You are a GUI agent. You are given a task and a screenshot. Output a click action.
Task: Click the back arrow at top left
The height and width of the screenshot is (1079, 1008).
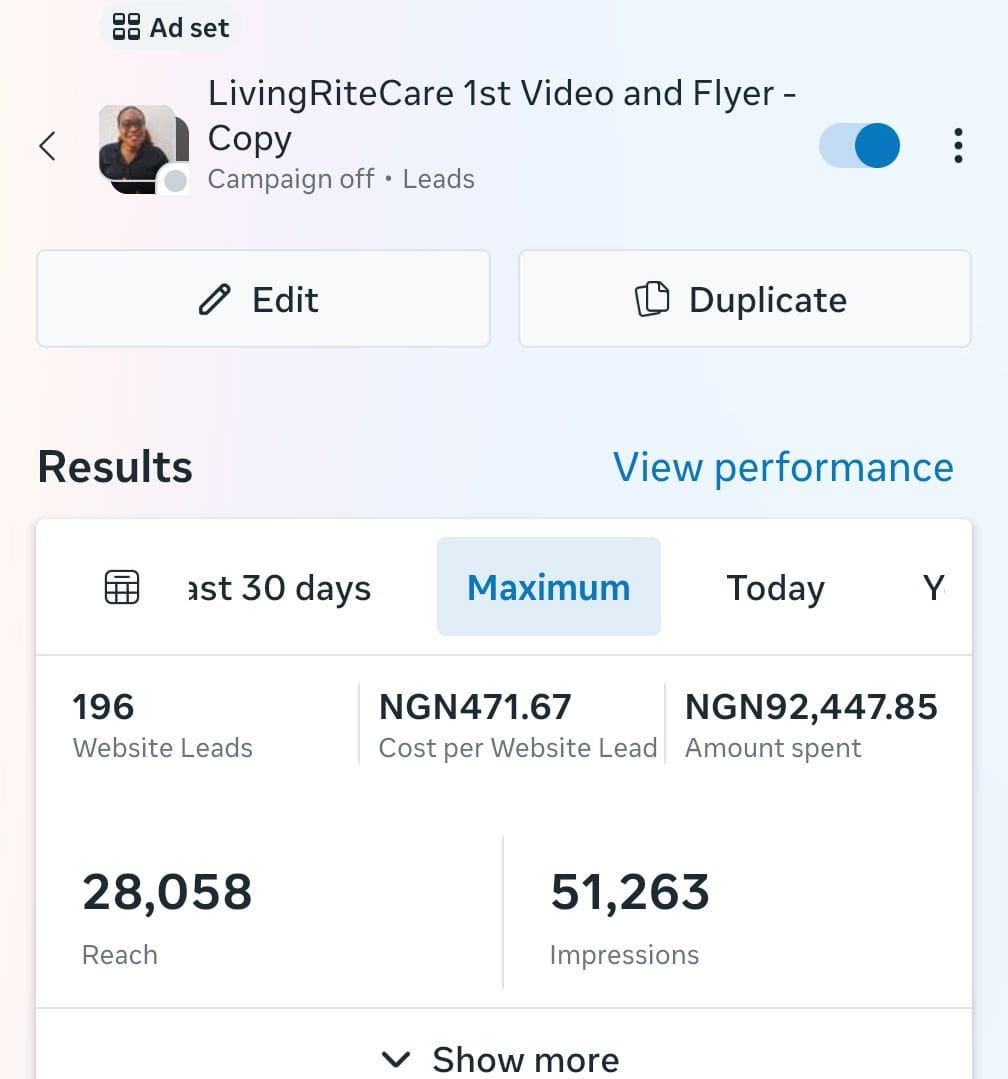click(x=47, y=146)
